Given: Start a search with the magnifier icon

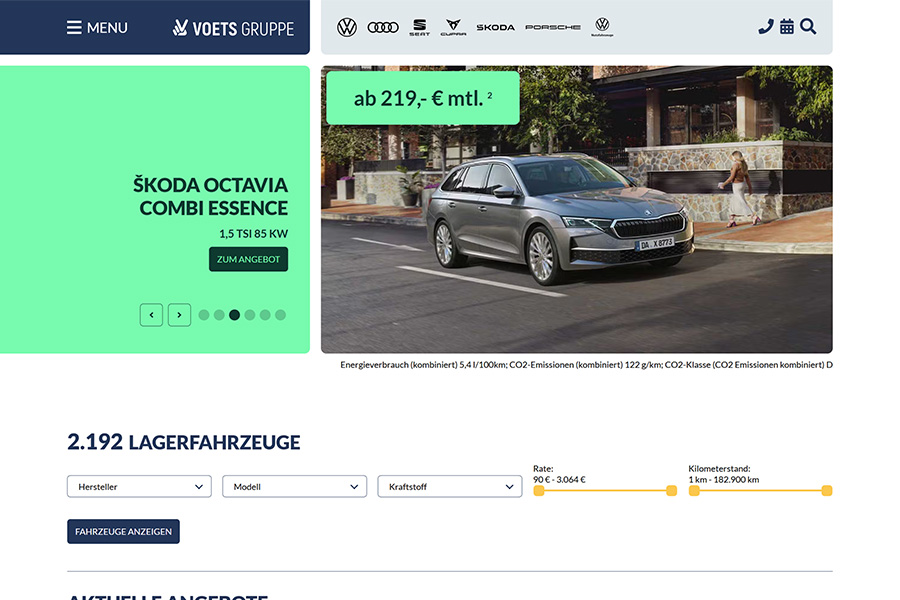Looking at the screenshot, I should pos(809,27).
